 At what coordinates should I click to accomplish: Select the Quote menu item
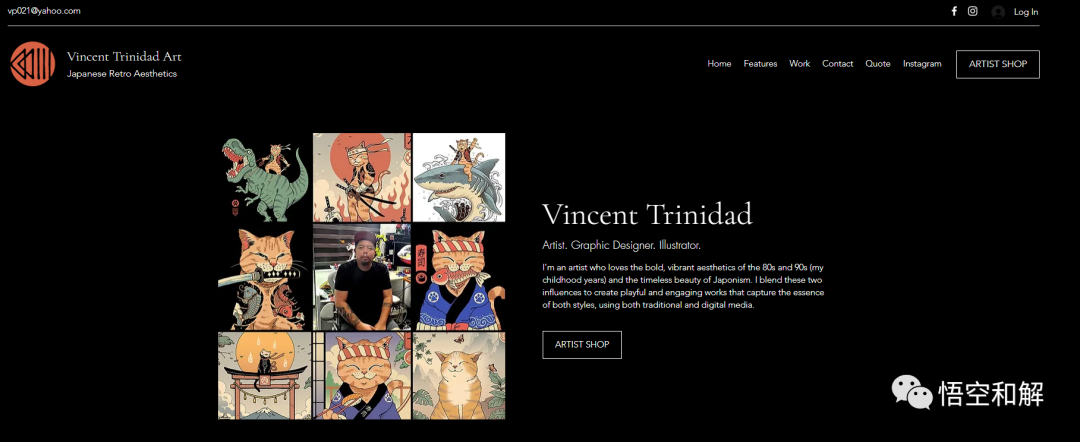point(878,64)
